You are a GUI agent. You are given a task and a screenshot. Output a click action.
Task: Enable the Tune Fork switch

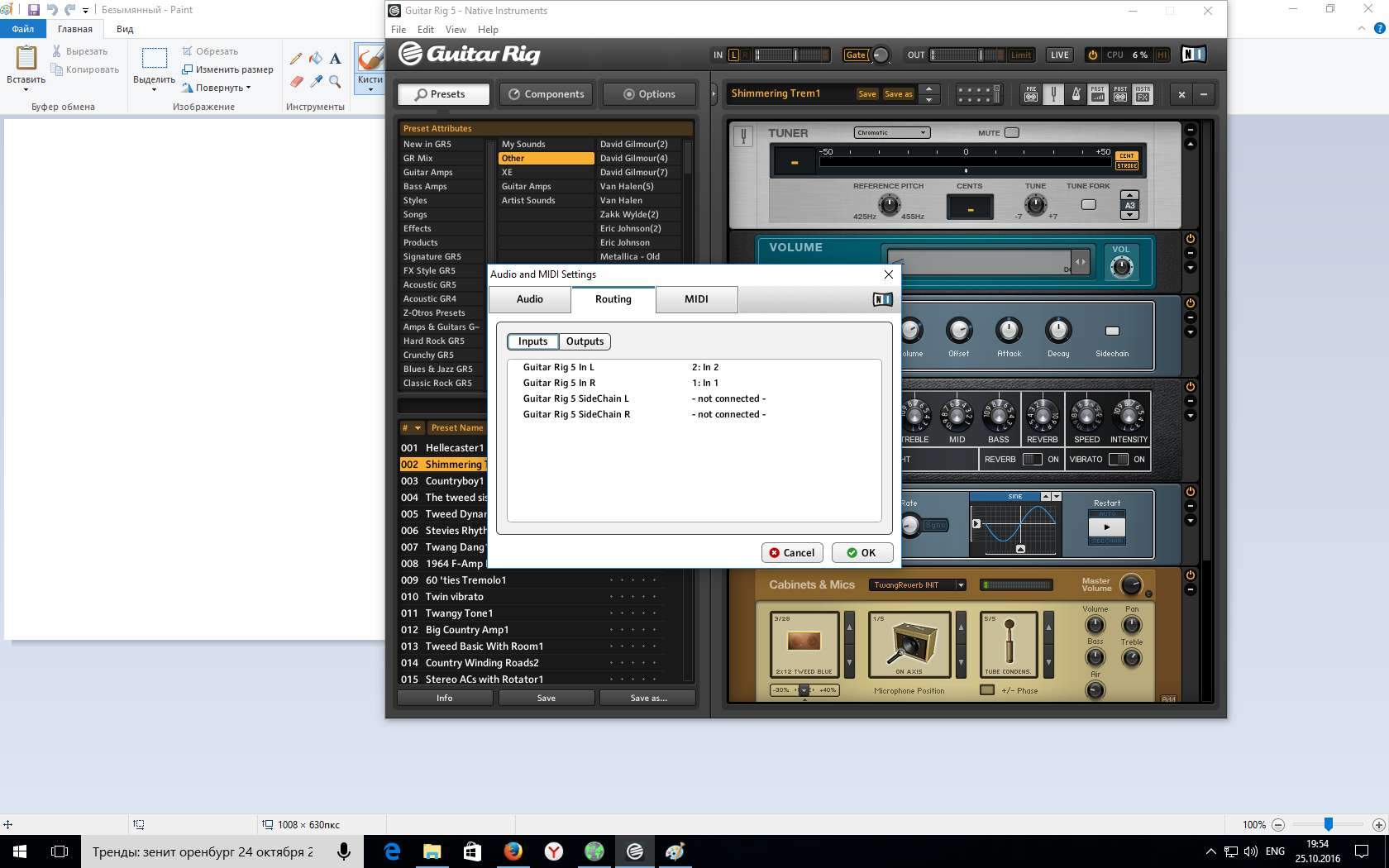pos(1088,204)
